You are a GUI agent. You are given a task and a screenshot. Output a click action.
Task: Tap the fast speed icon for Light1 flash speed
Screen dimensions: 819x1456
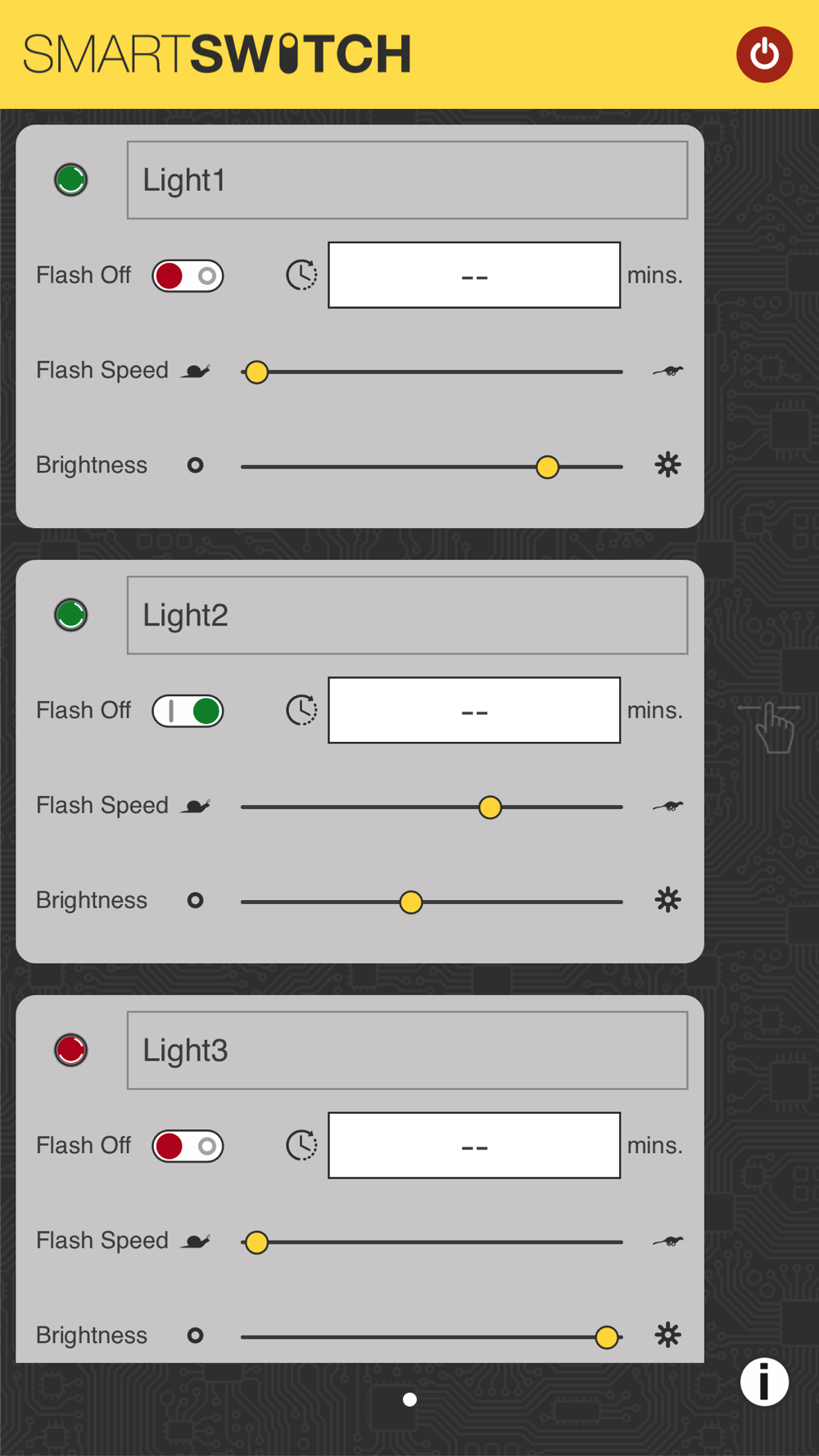[668, 371]
